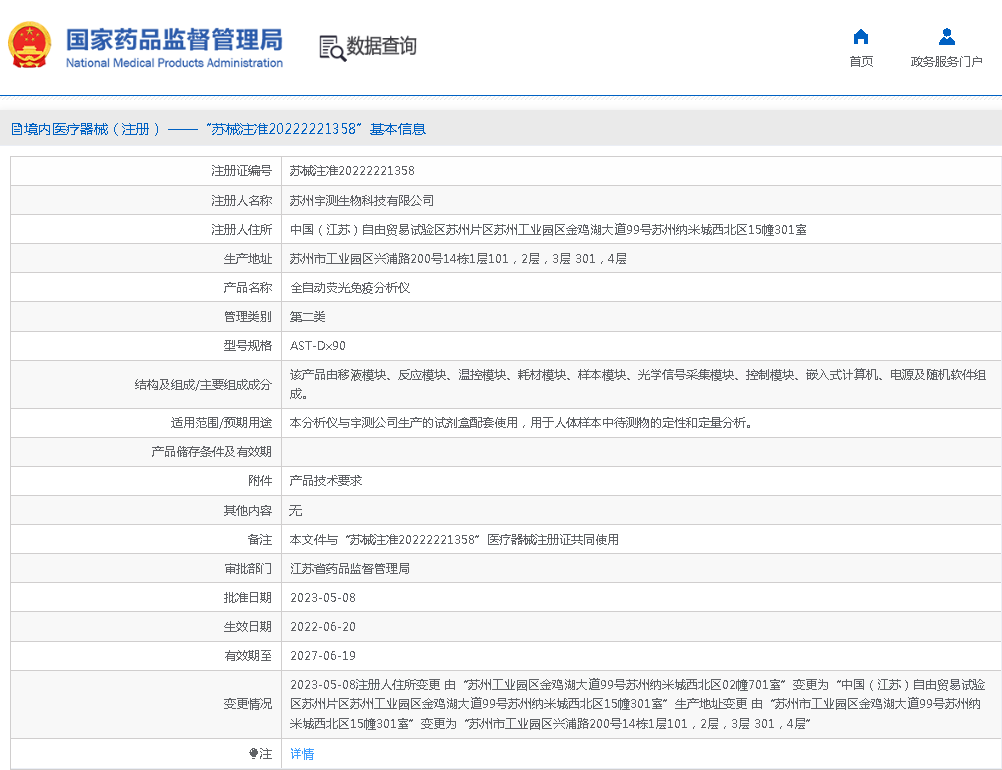1002x770 pixels.
Task: Click the home house icon
Action: point(860,37)
